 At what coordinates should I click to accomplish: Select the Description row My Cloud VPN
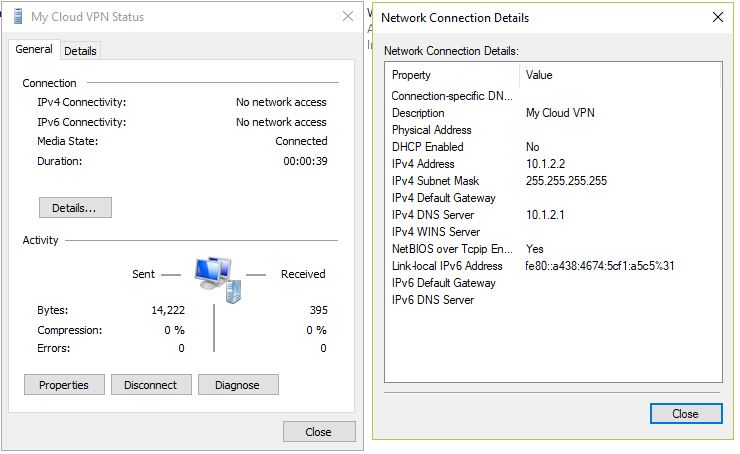(553, 113)
